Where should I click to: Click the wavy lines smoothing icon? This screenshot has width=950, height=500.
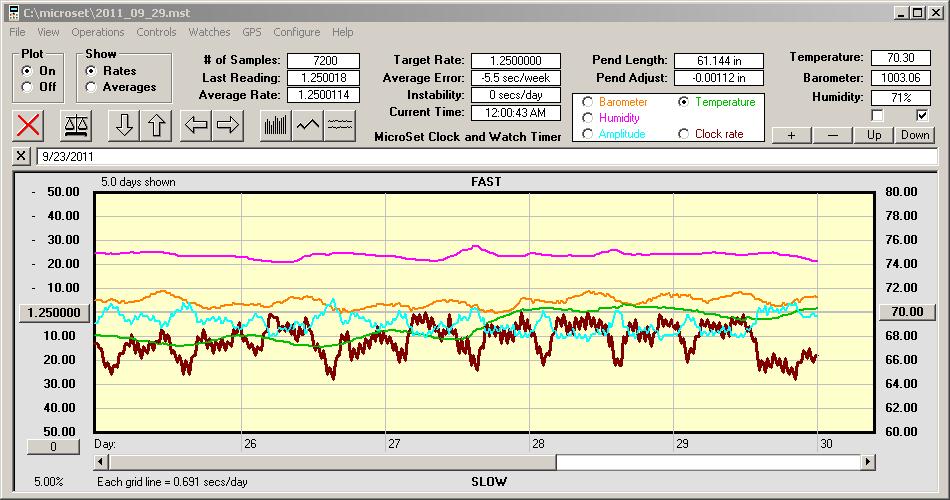click(x=339, y=125)
